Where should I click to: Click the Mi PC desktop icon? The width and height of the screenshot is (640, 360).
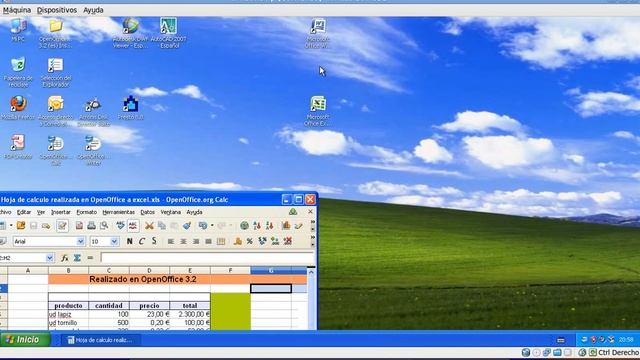pyautogui.click(x=18, y=30)
